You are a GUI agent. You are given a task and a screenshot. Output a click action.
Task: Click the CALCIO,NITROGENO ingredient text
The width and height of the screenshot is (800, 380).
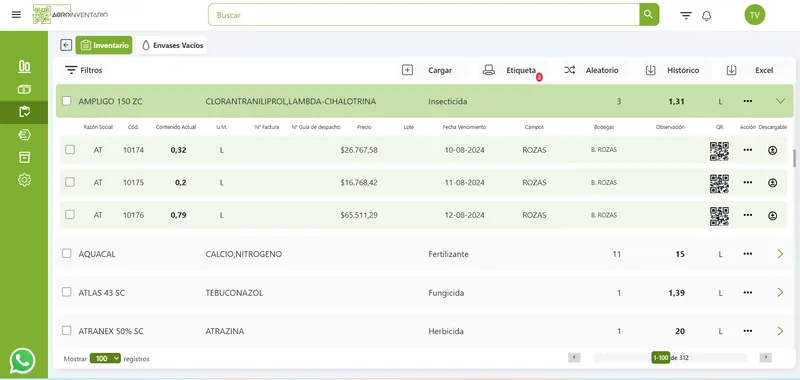[x=243, y=254]
